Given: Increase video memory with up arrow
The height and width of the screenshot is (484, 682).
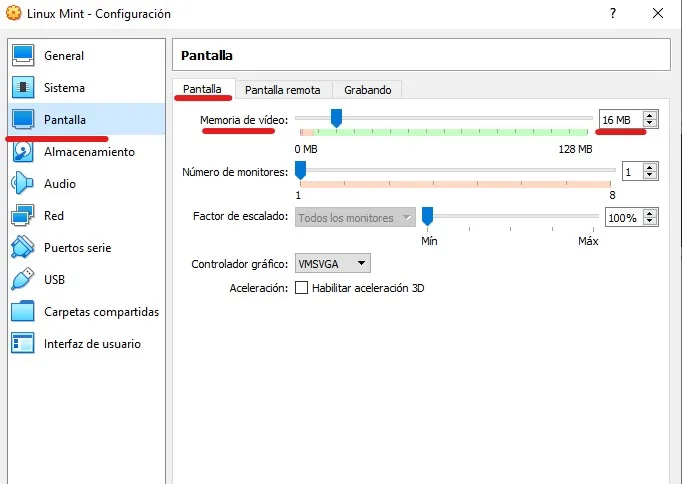Looking at the screenshot, I should click(x=649, y=115).
